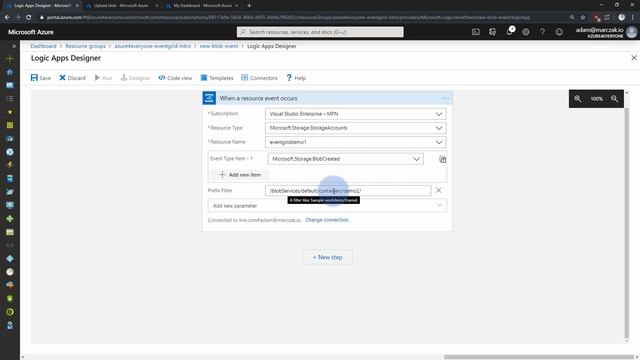
Task: Open Function App lightning icon in sidebar
Action: (10, 165)
